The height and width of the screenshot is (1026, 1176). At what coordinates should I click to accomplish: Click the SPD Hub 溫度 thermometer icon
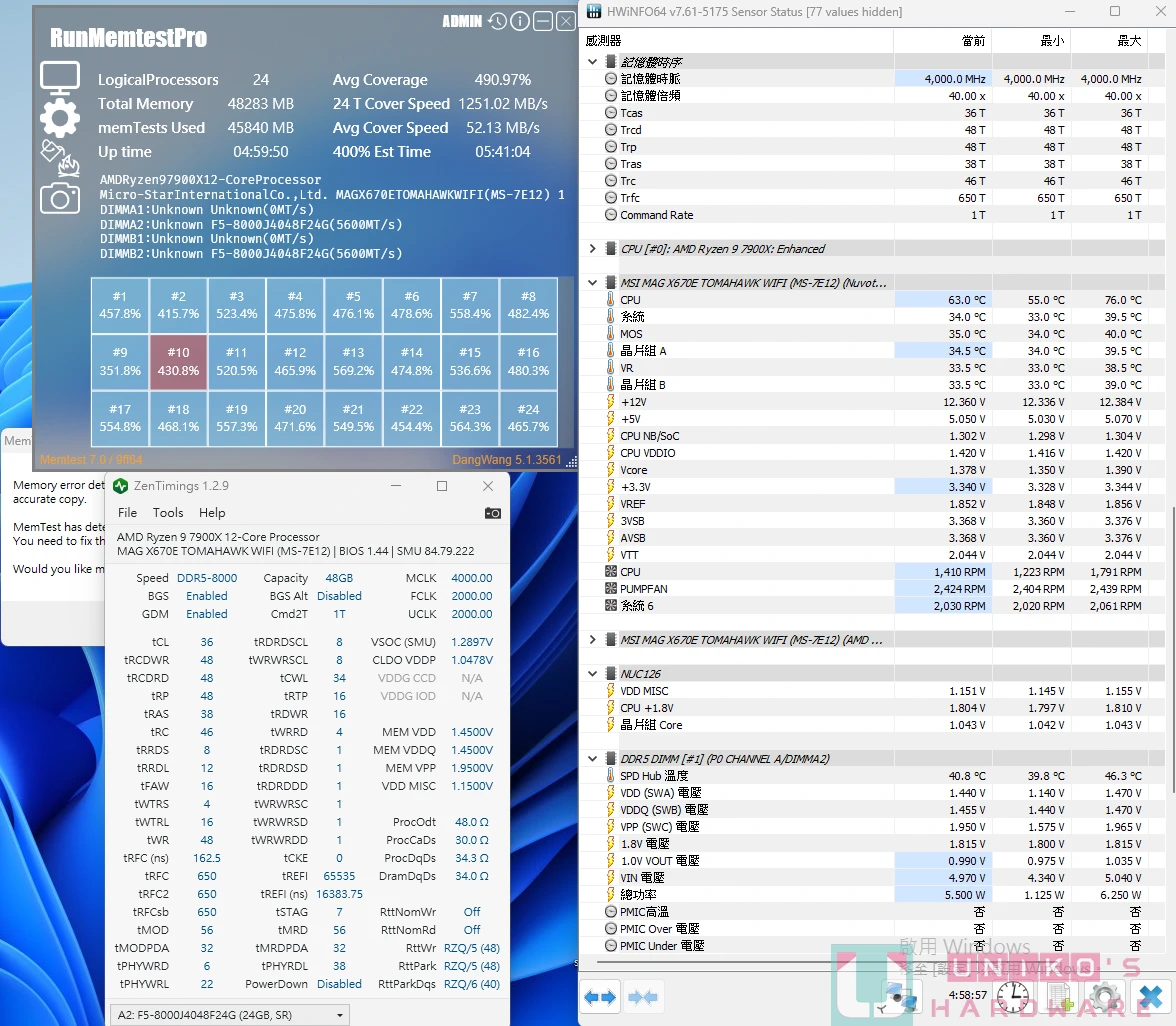pyautogui.click(x=610, y=776)
